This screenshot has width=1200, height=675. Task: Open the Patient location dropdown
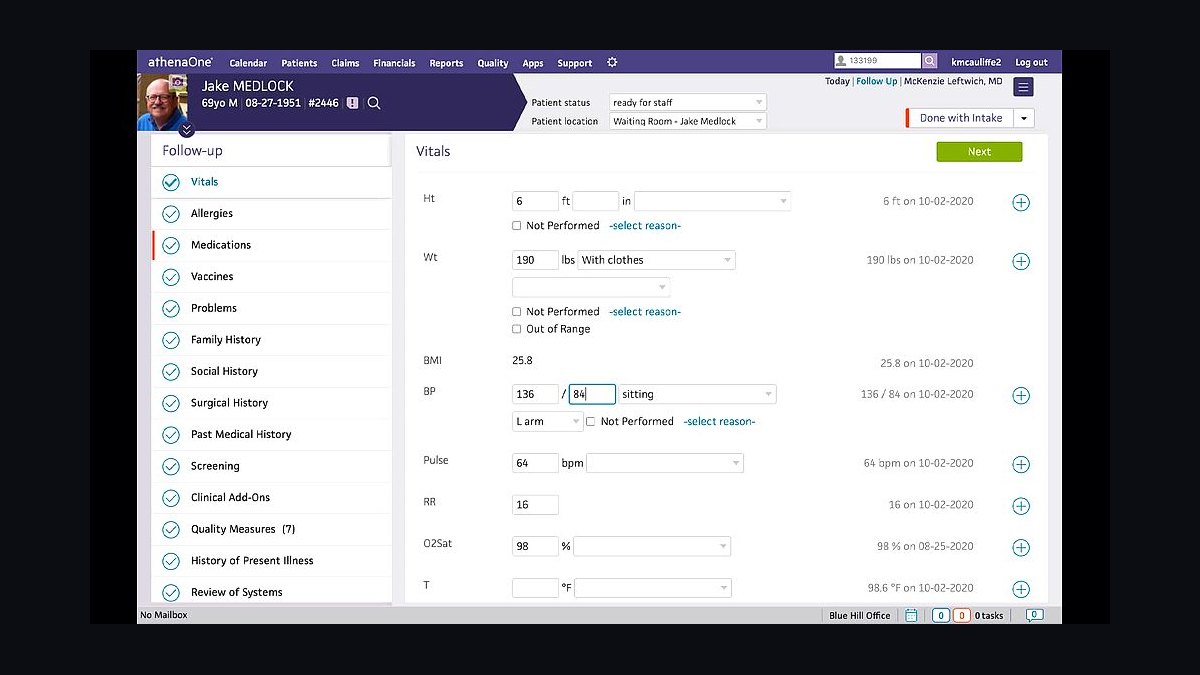(x=688, y=121)
